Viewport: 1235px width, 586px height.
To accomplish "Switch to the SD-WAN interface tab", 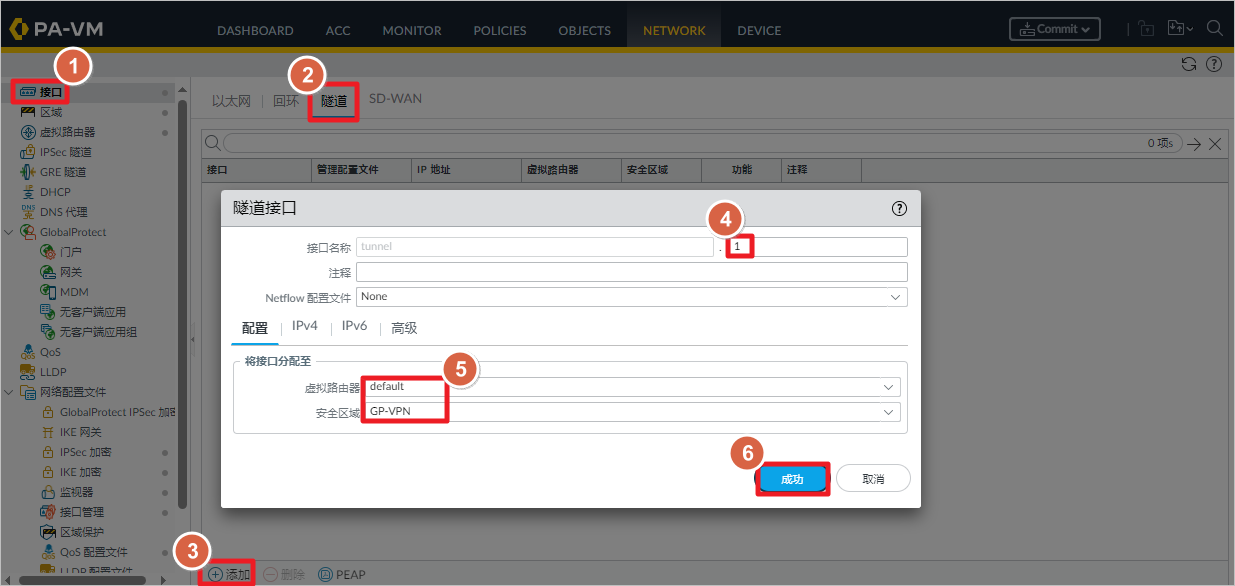I will 395,99.
